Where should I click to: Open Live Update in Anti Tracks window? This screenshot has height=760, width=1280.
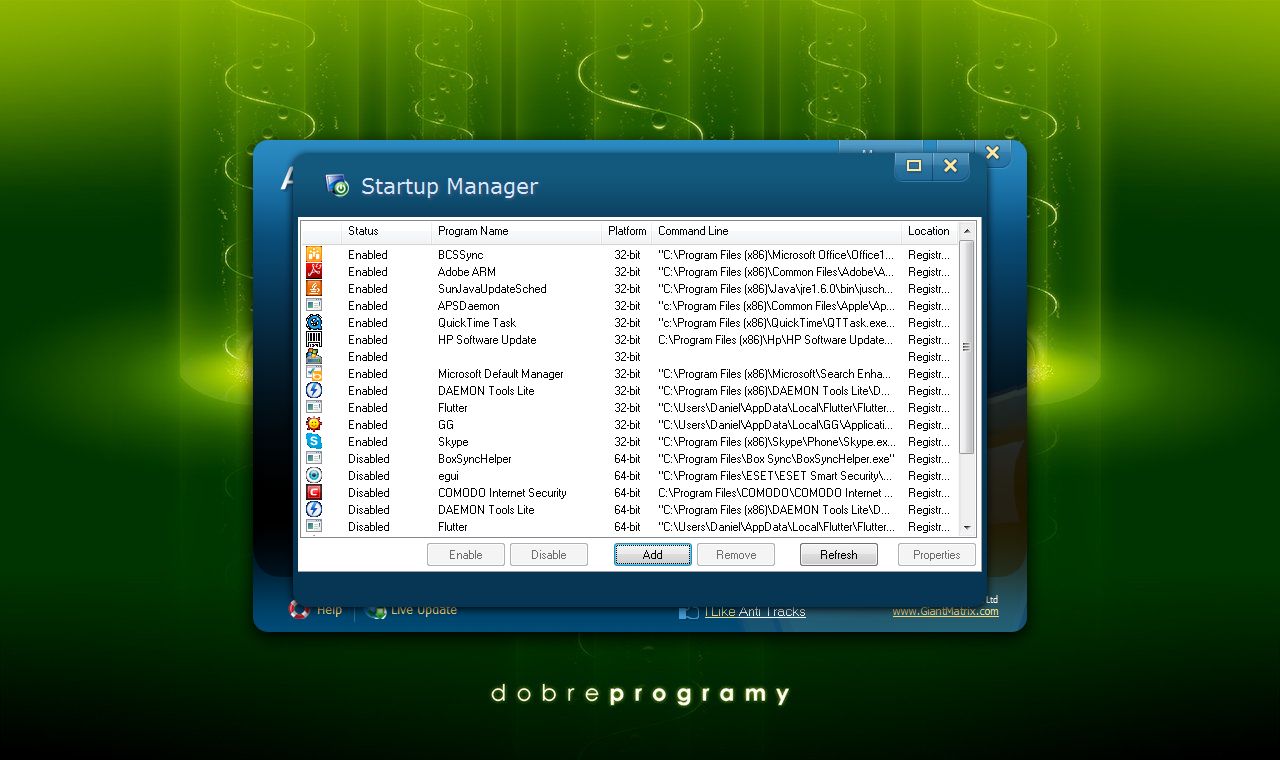424,610
